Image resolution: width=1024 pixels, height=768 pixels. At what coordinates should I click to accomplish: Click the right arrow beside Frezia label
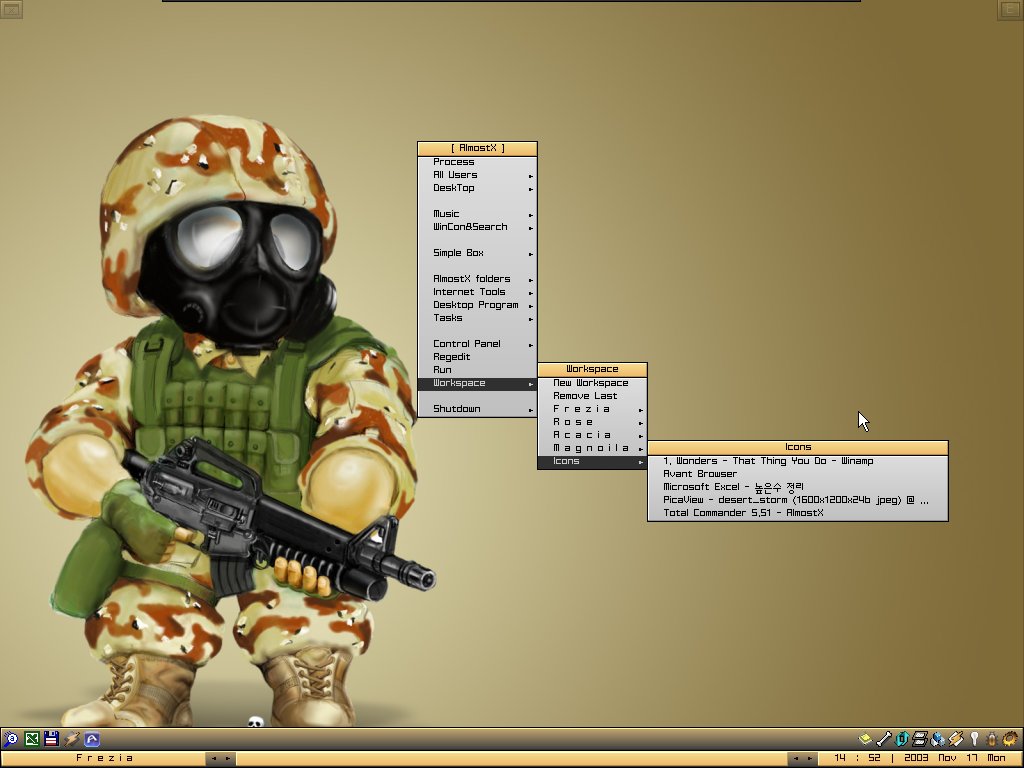click(228, 758)
